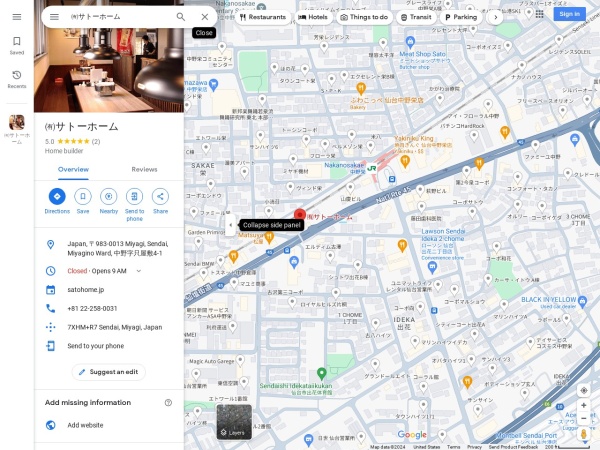The height and width of the screenshot is (450, 600).
Task: Click Send Product Feedback footer link
Action: click(x=513, y=447)
